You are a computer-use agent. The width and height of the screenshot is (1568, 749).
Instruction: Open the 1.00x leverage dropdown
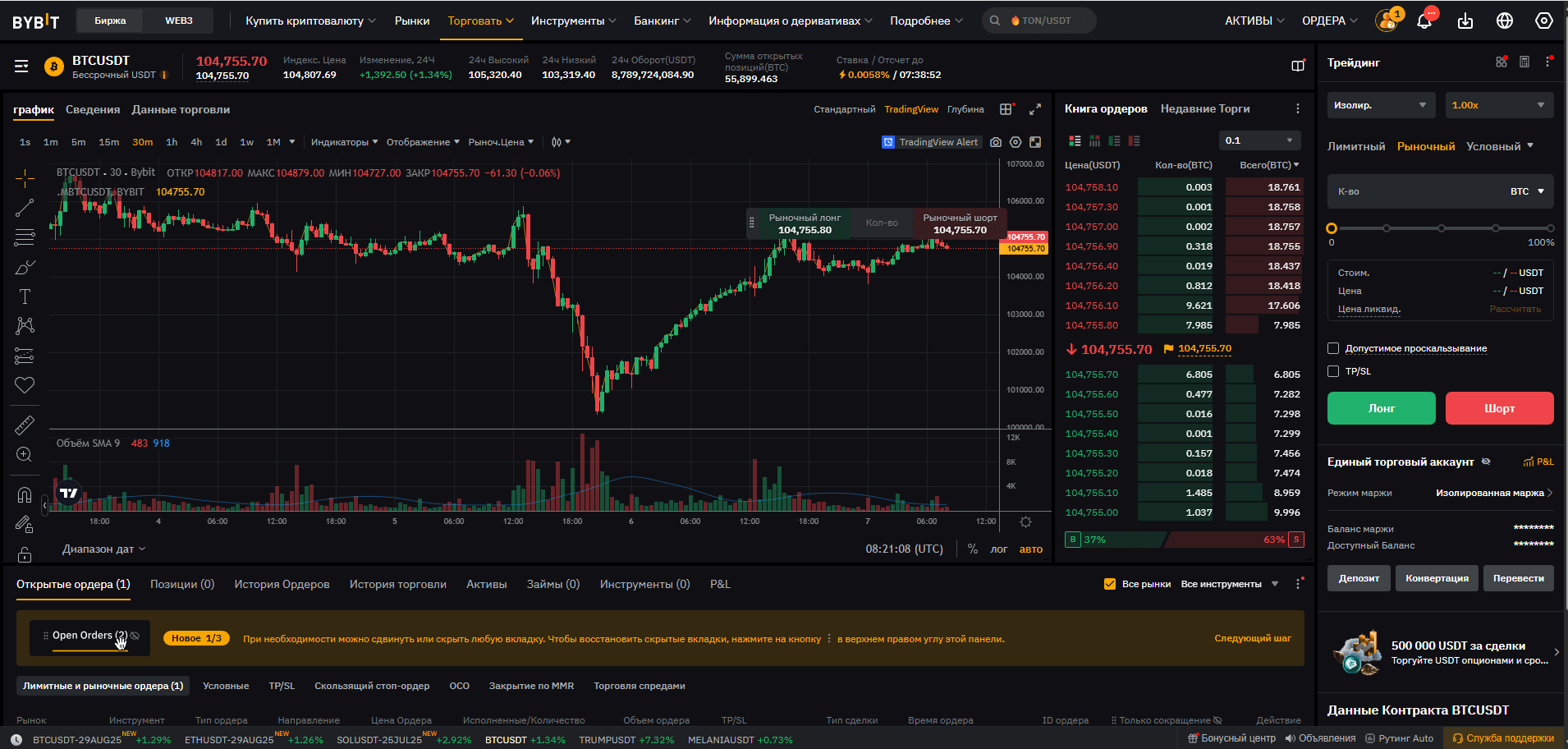[1498, 105]
